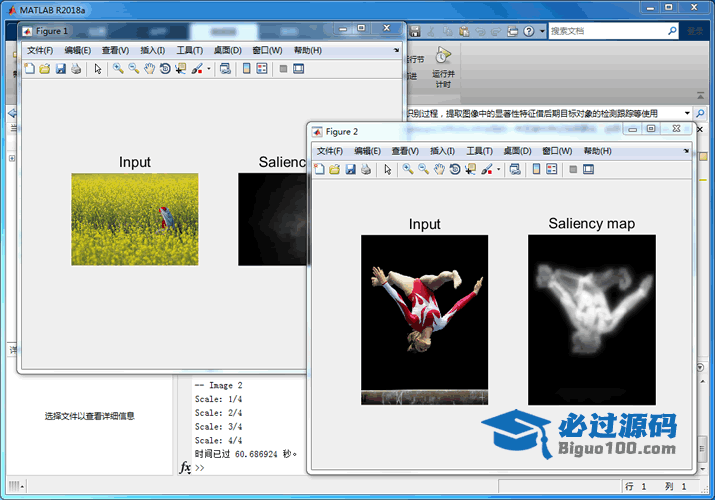Click the 登录 sign-in link
The width and height of the screenshot is (715, 500).
click(693, 31)
